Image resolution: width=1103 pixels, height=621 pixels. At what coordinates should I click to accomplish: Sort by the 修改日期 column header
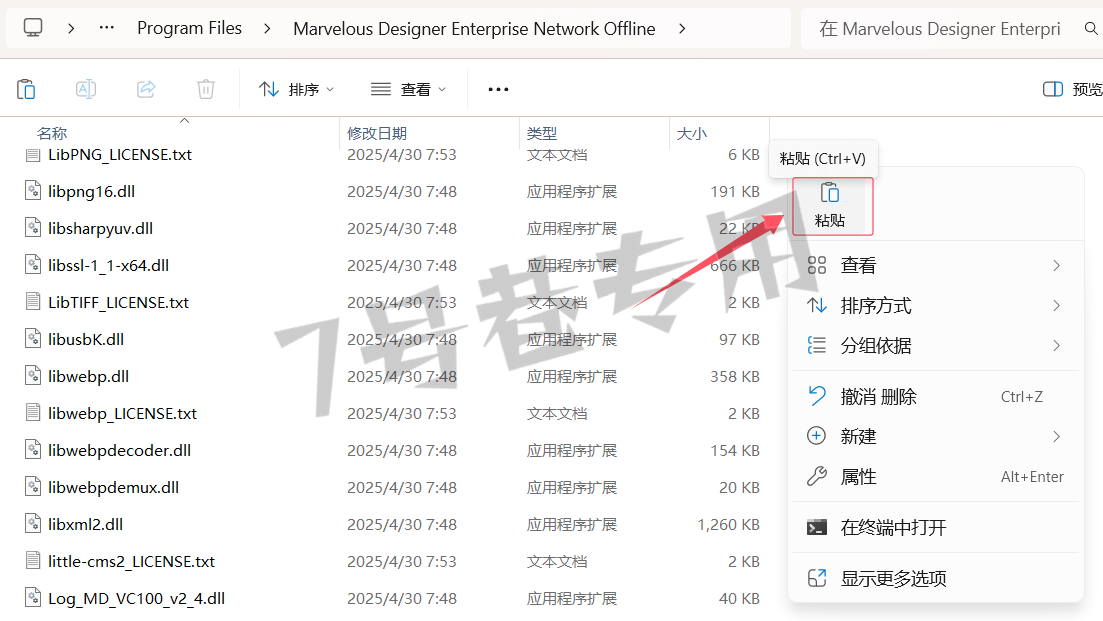[377, 133]
